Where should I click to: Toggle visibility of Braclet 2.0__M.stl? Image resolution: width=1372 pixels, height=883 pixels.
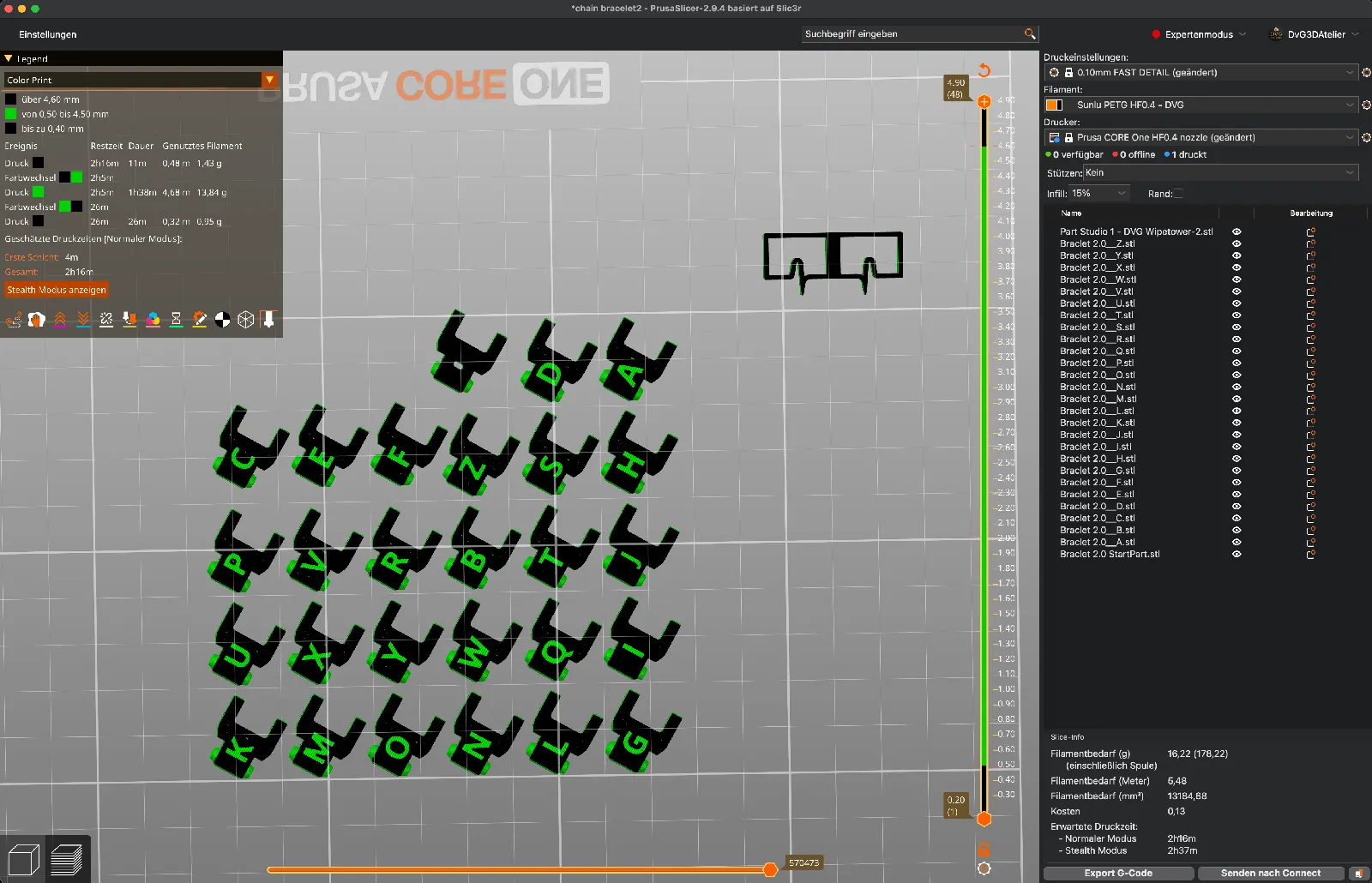click(x=1237, y=399)
